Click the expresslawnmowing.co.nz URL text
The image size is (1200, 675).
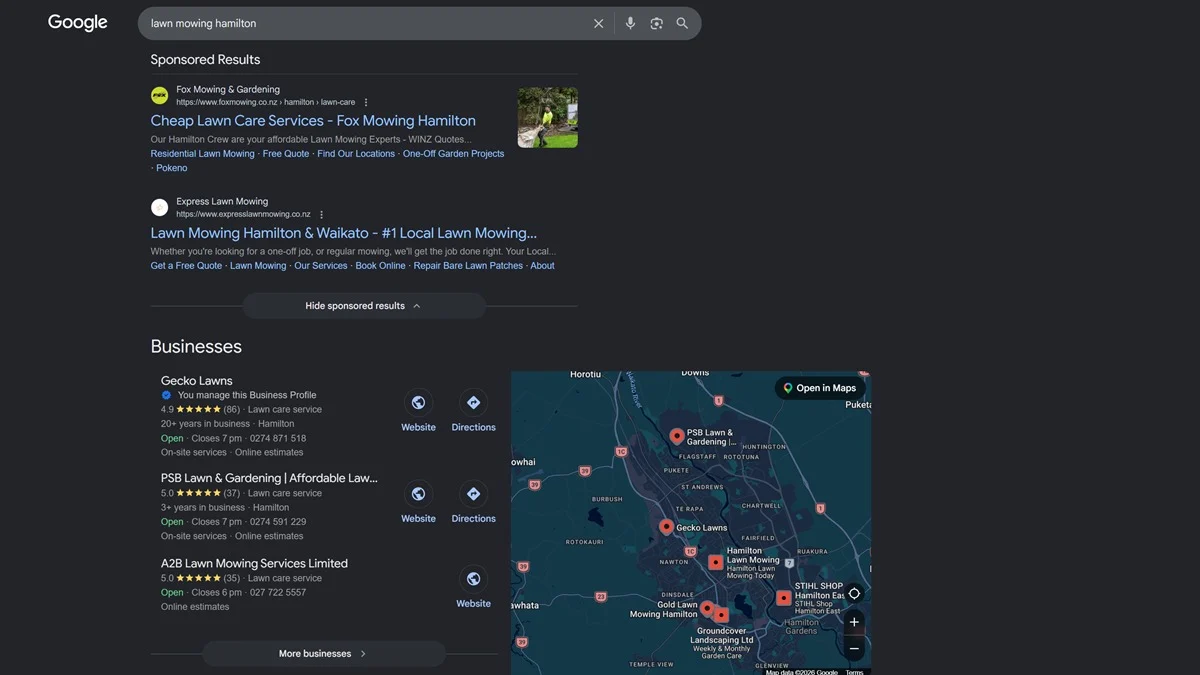click(x=244, y=214)
